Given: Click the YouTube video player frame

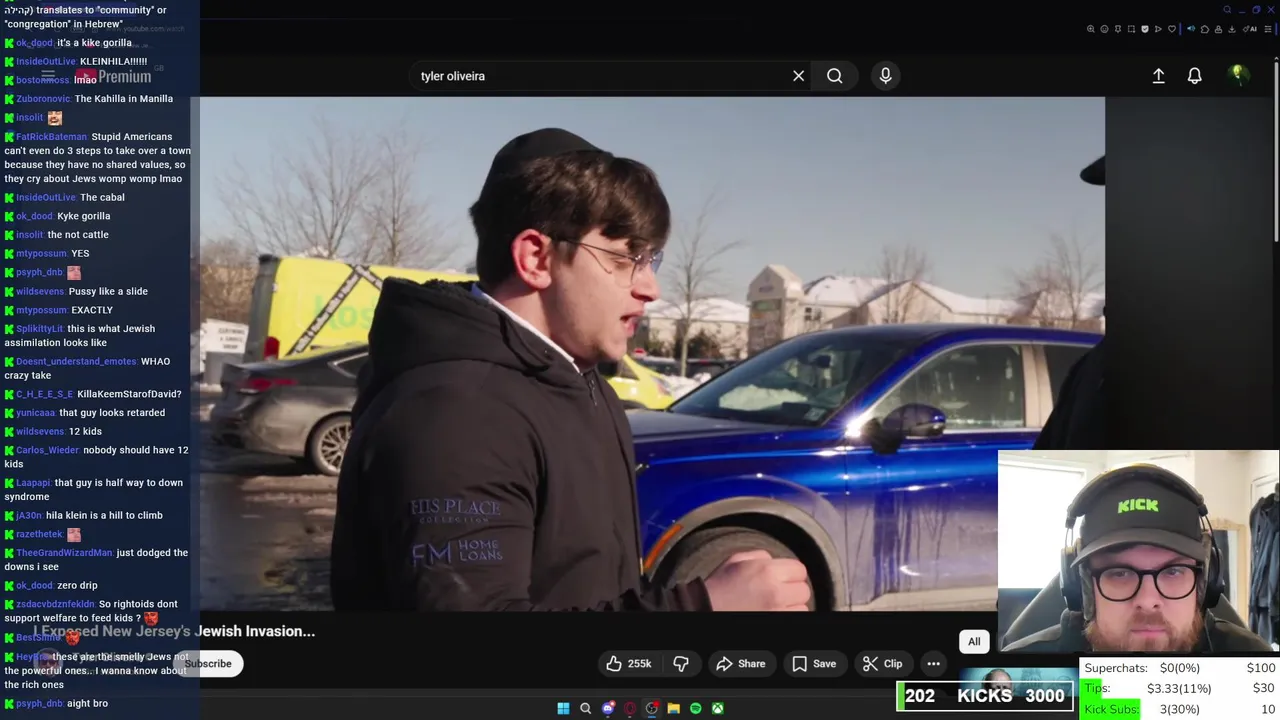Looking at the screenshot, I should tap(652, 353).
